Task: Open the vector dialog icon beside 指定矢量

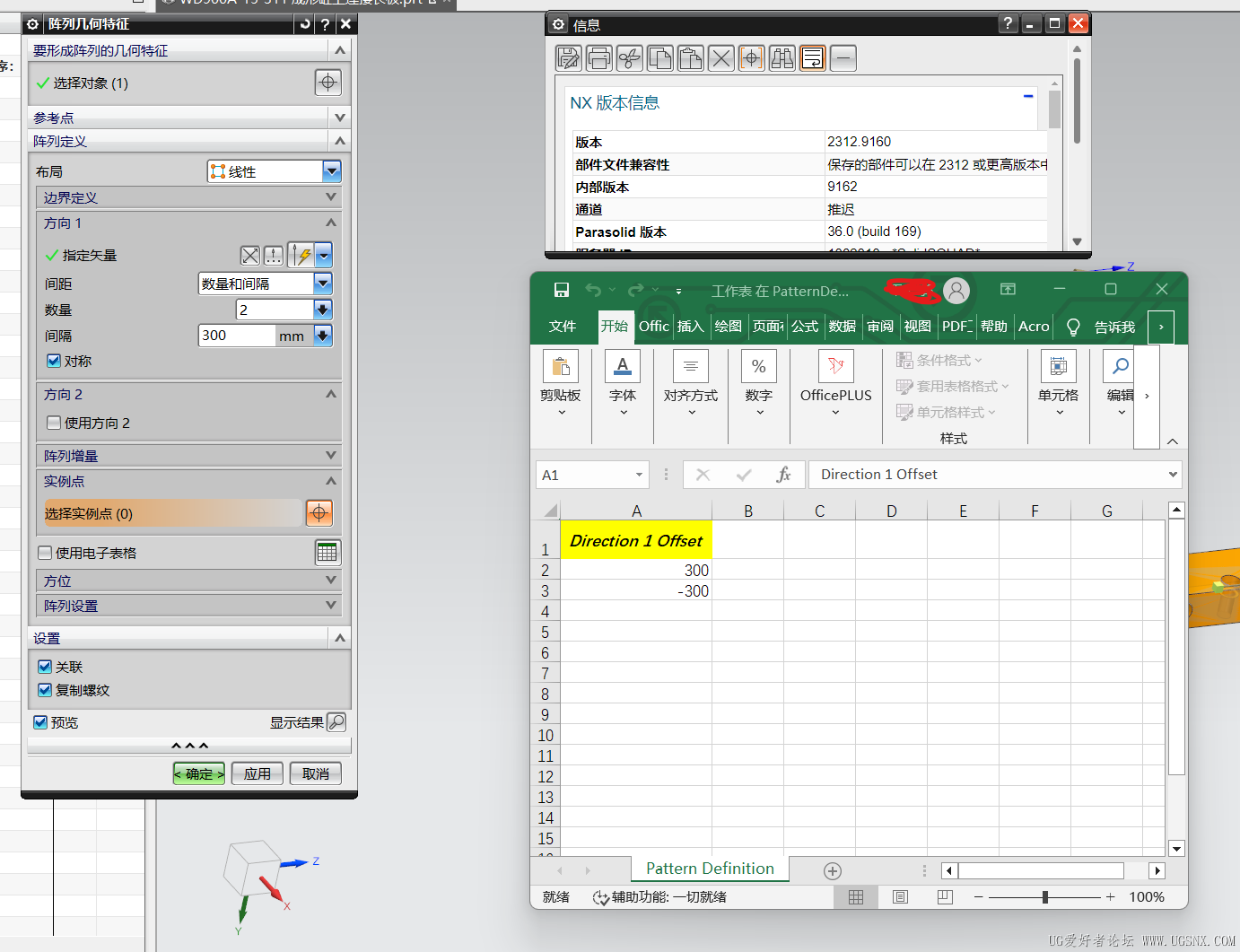Action: [273, 256]
